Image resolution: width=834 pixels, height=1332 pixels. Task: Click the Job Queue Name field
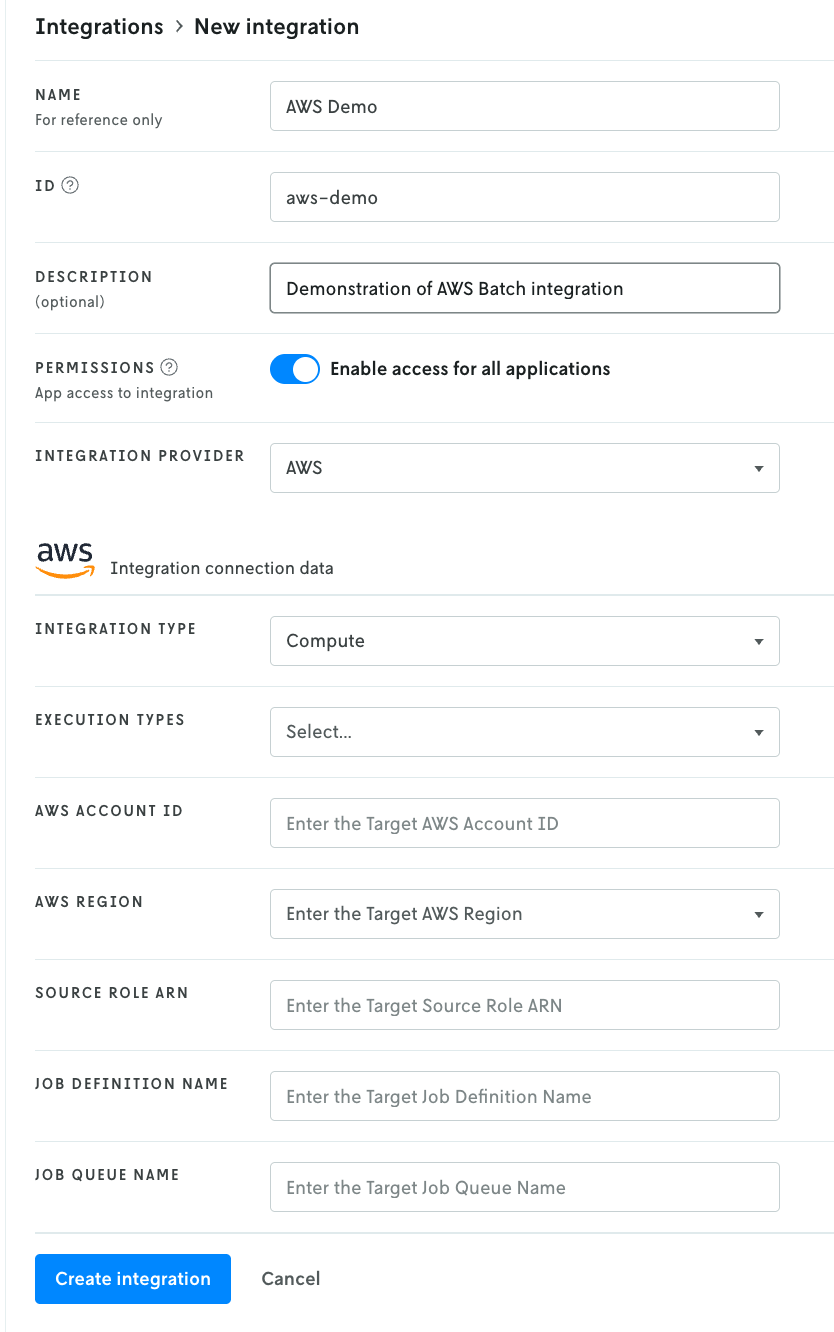point(524,1186)
